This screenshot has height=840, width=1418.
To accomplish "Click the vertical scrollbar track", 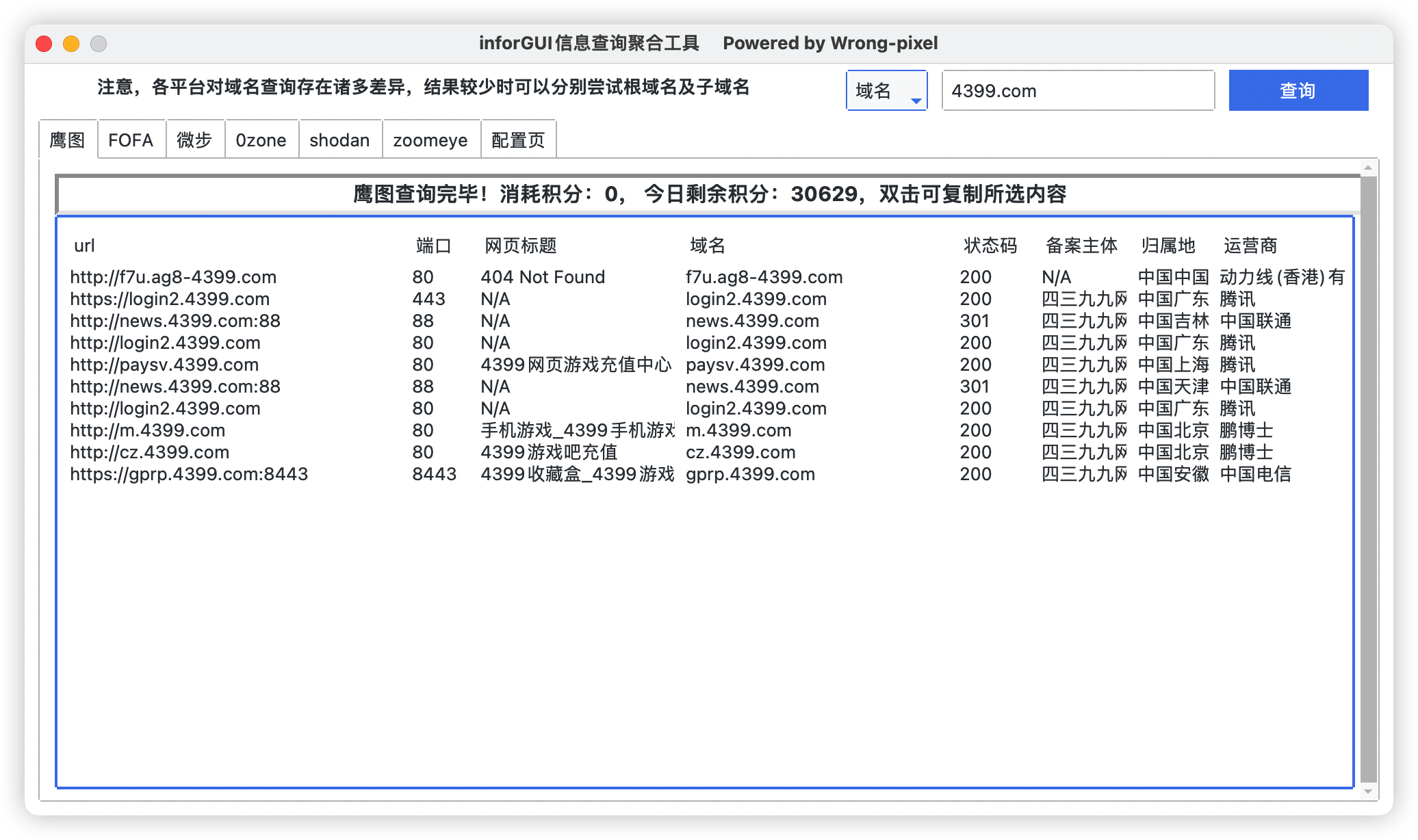I will click(x=1367, y=479).
